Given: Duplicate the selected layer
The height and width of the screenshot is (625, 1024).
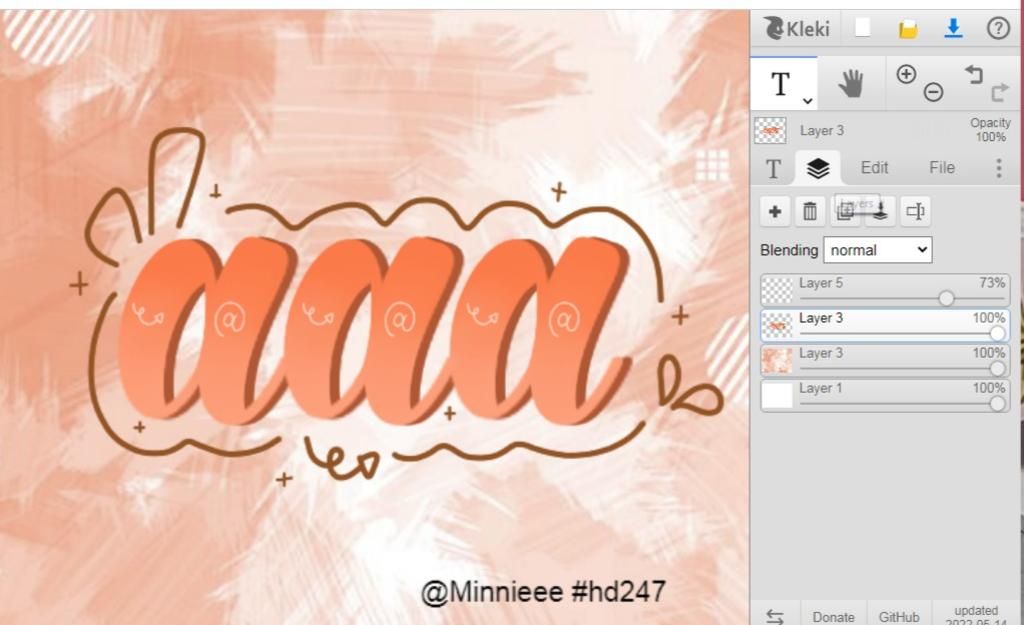Looking at the screenshot, I should (845, 212).
